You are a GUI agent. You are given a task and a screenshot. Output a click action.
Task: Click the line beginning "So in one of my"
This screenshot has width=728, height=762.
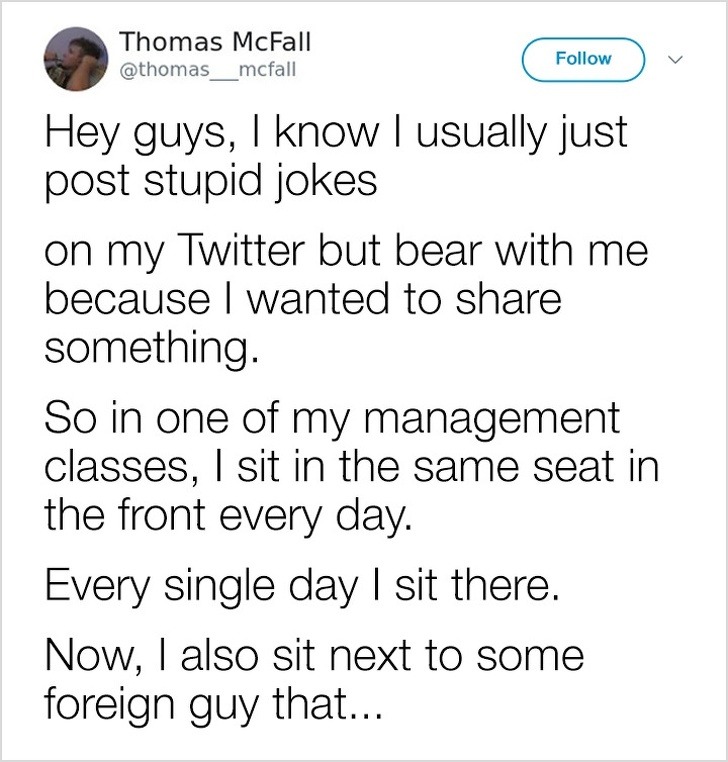click(330, 419)
